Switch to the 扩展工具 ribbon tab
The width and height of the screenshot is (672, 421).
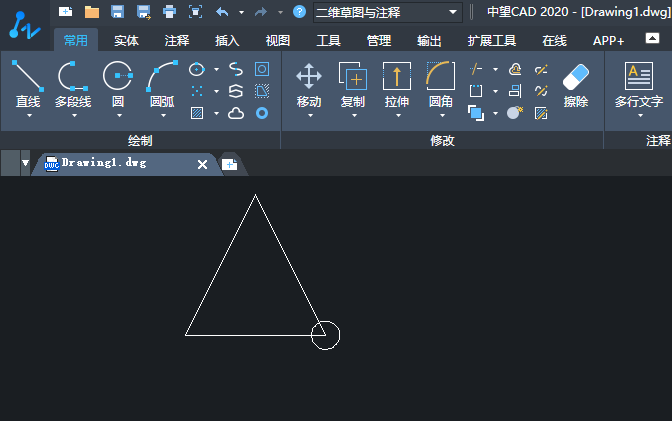coord(492,41)
